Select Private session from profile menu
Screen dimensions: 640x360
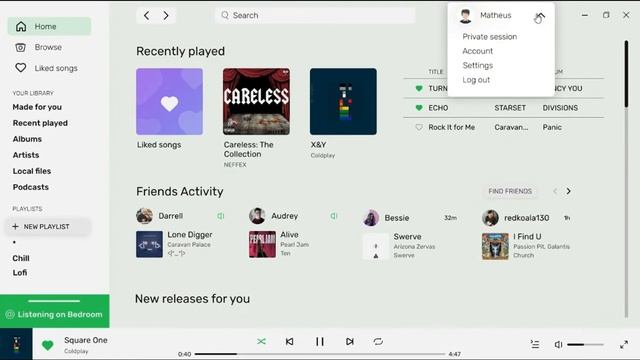coord(489,37)
